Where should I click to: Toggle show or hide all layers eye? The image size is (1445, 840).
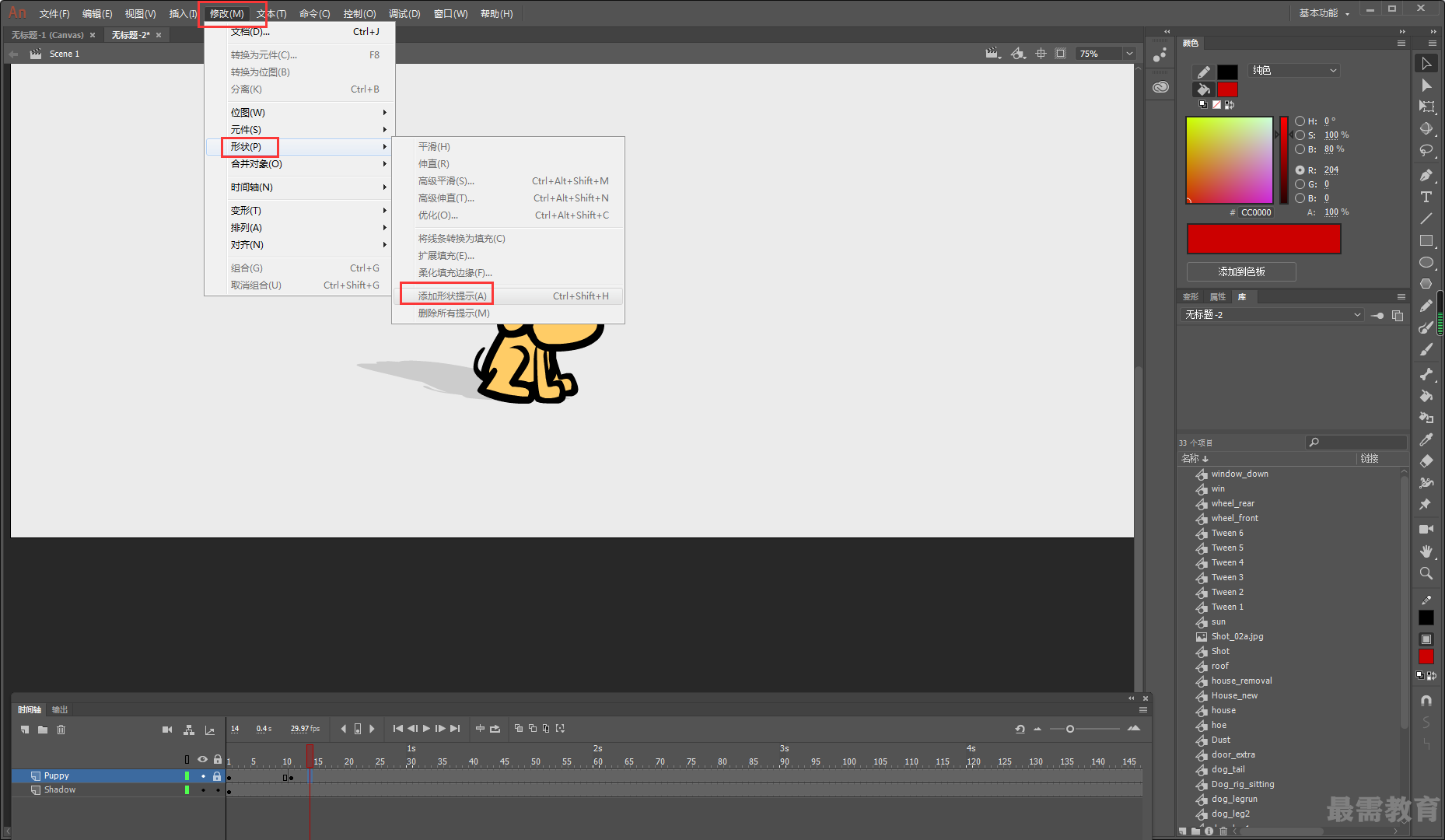202,760
